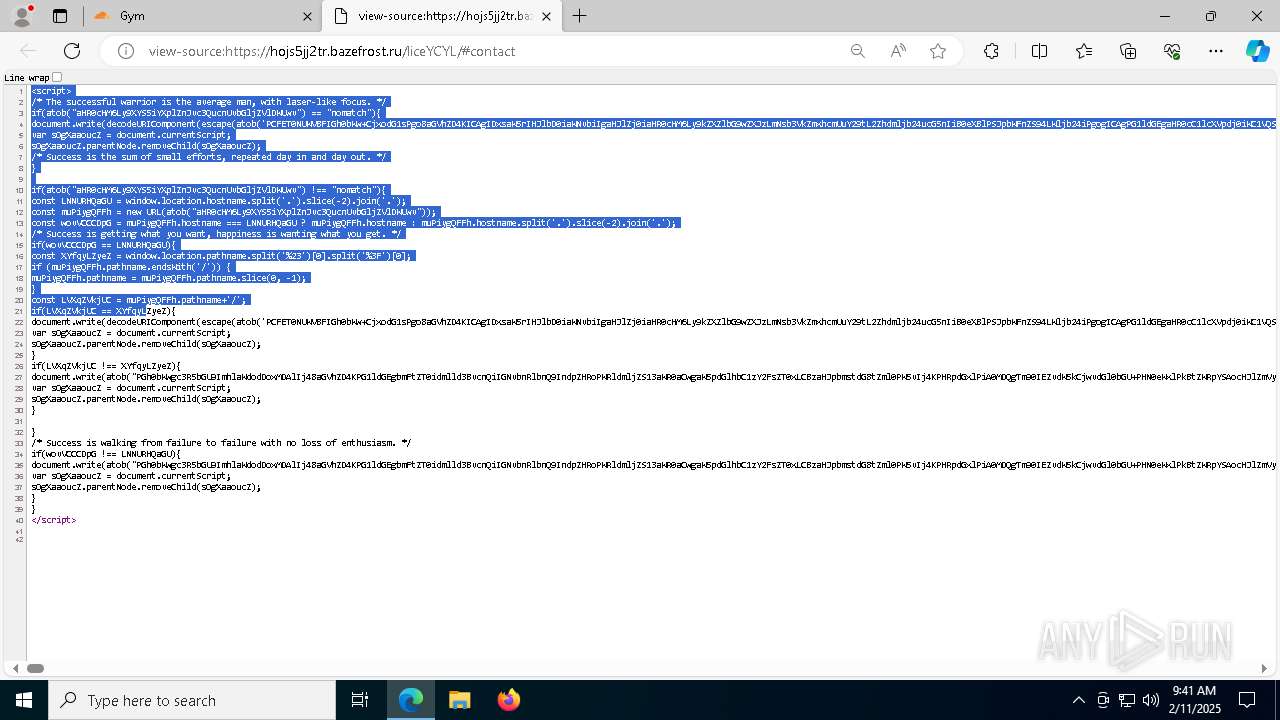Launch Copilot sidebar
This screenshot has height=720, width=1280.
(1257, 51)
